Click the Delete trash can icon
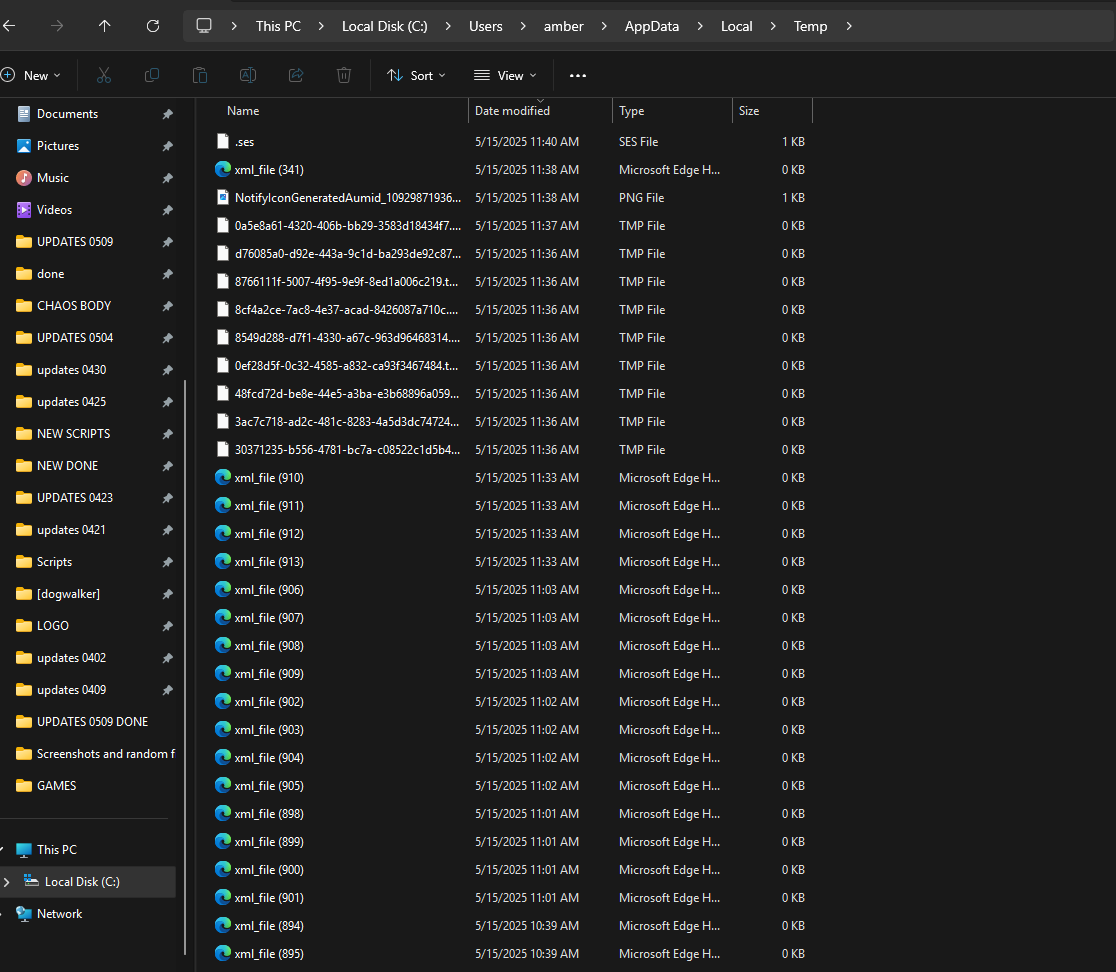This screenshot has width=1116, height=972. coord(344,75)
